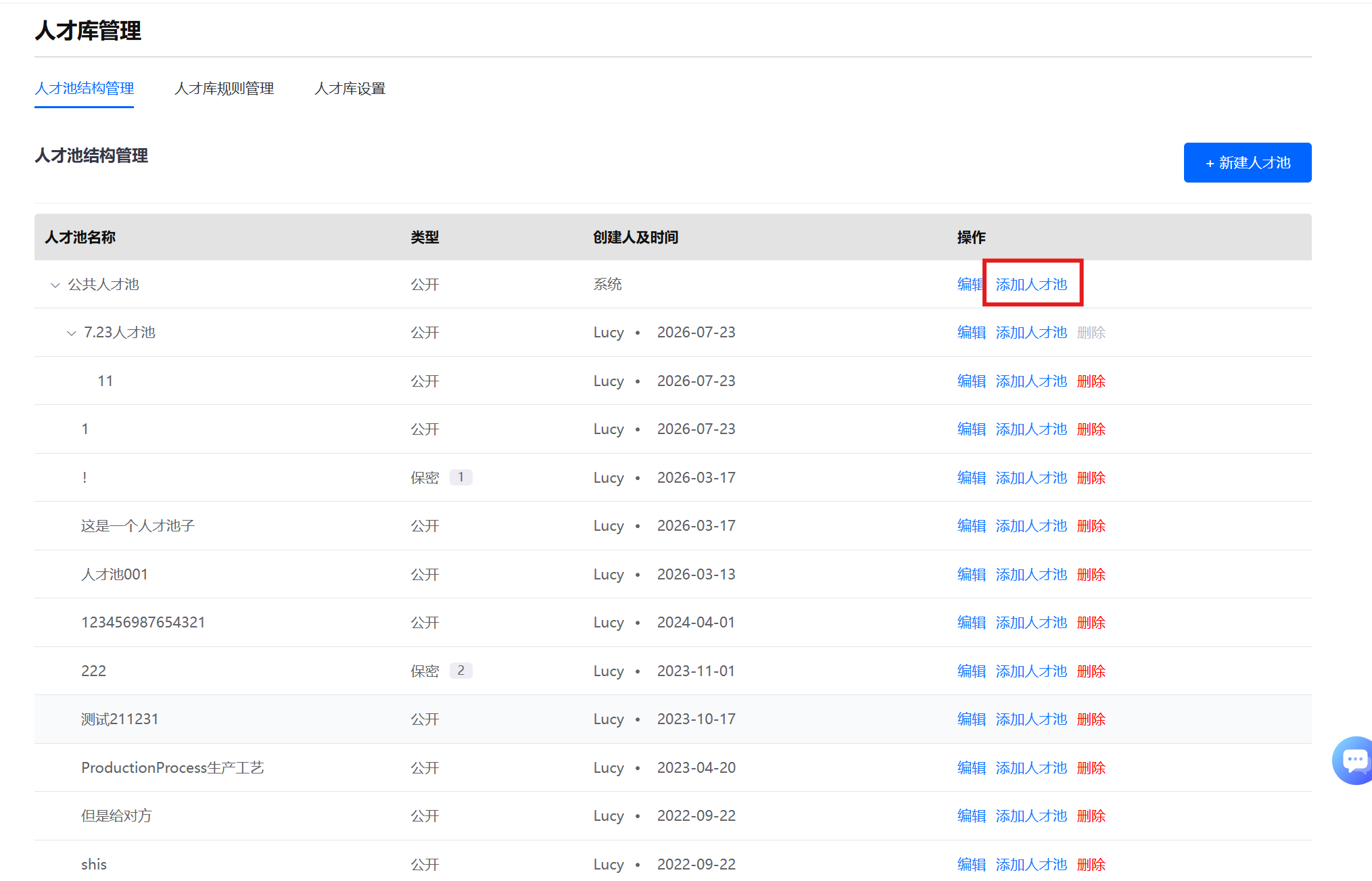
Task: Delete the 人才池001 pool
Action: [x=1091, y=575]
